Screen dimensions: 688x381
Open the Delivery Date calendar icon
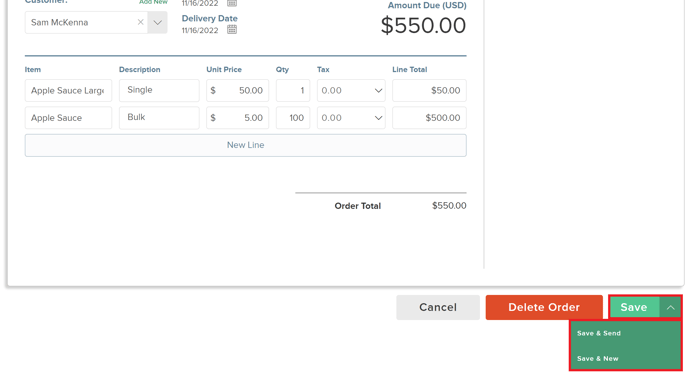tap(232, 30)
